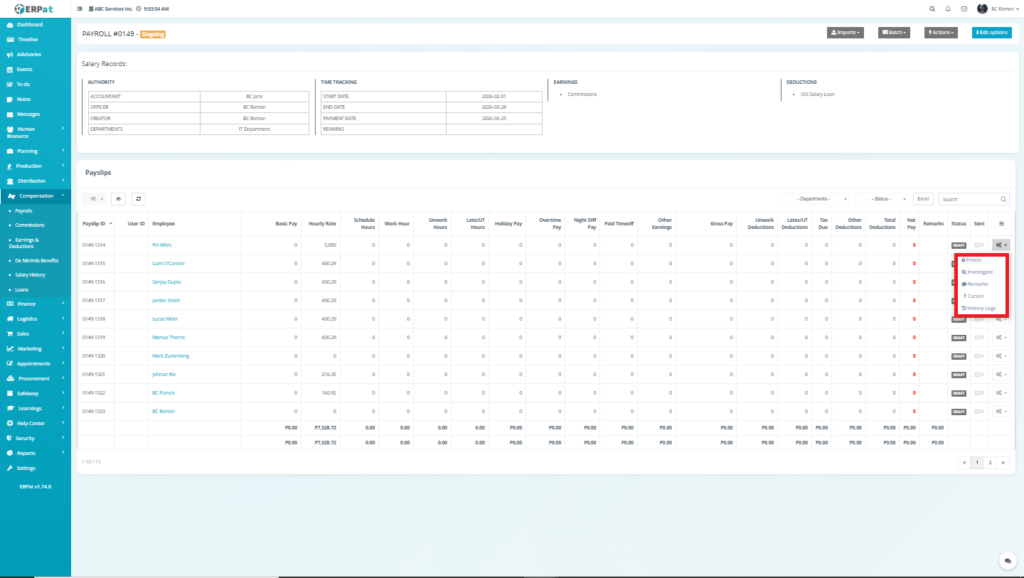Change the page size dropdown showing 10
The image size is (1024, 578).
coord(94,199)
